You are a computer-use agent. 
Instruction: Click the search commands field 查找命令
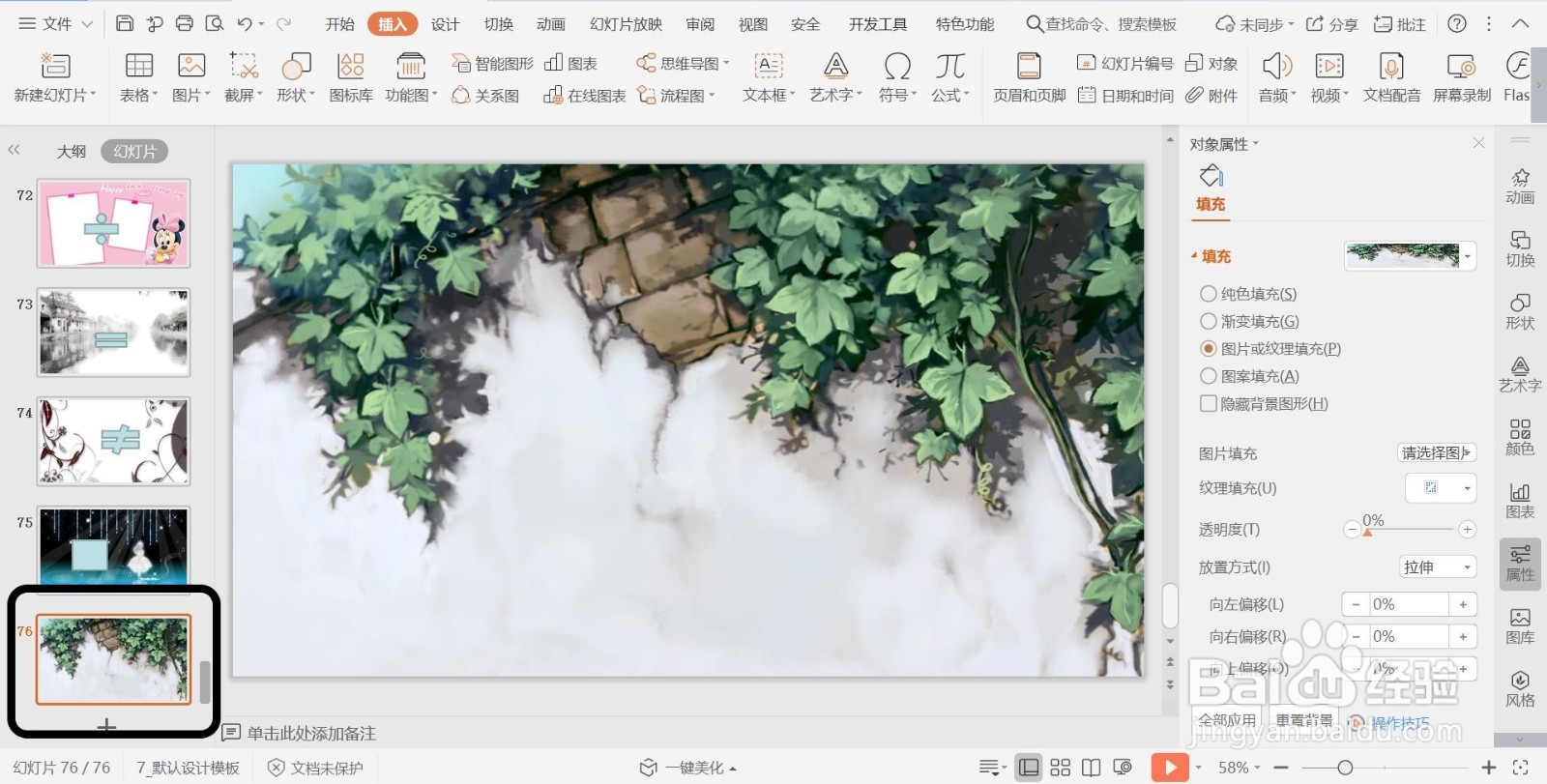pyautogui.click(x=1102, y=24)
